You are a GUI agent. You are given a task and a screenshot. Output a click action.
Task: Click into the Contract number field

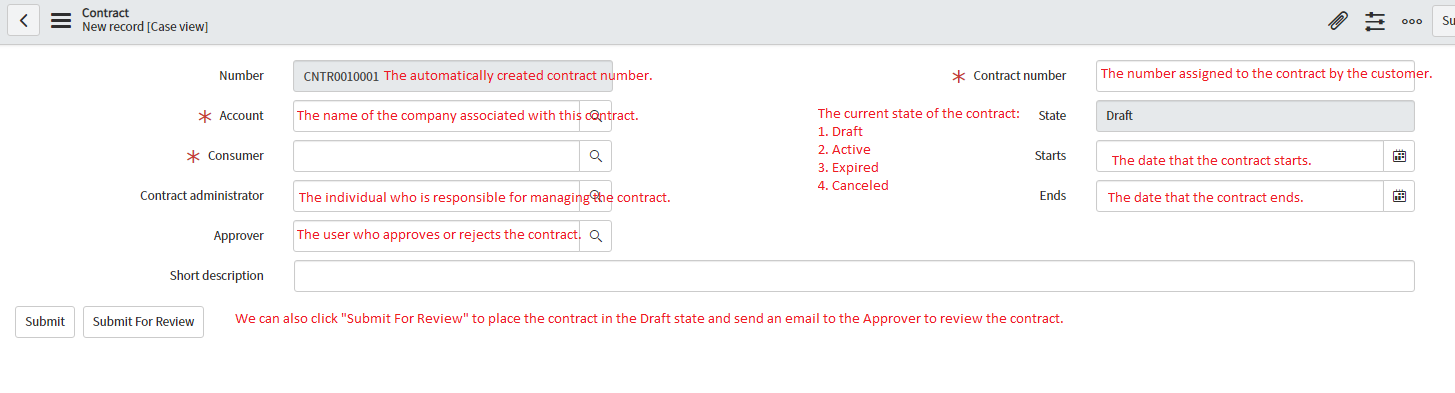tap(1256, 76)
